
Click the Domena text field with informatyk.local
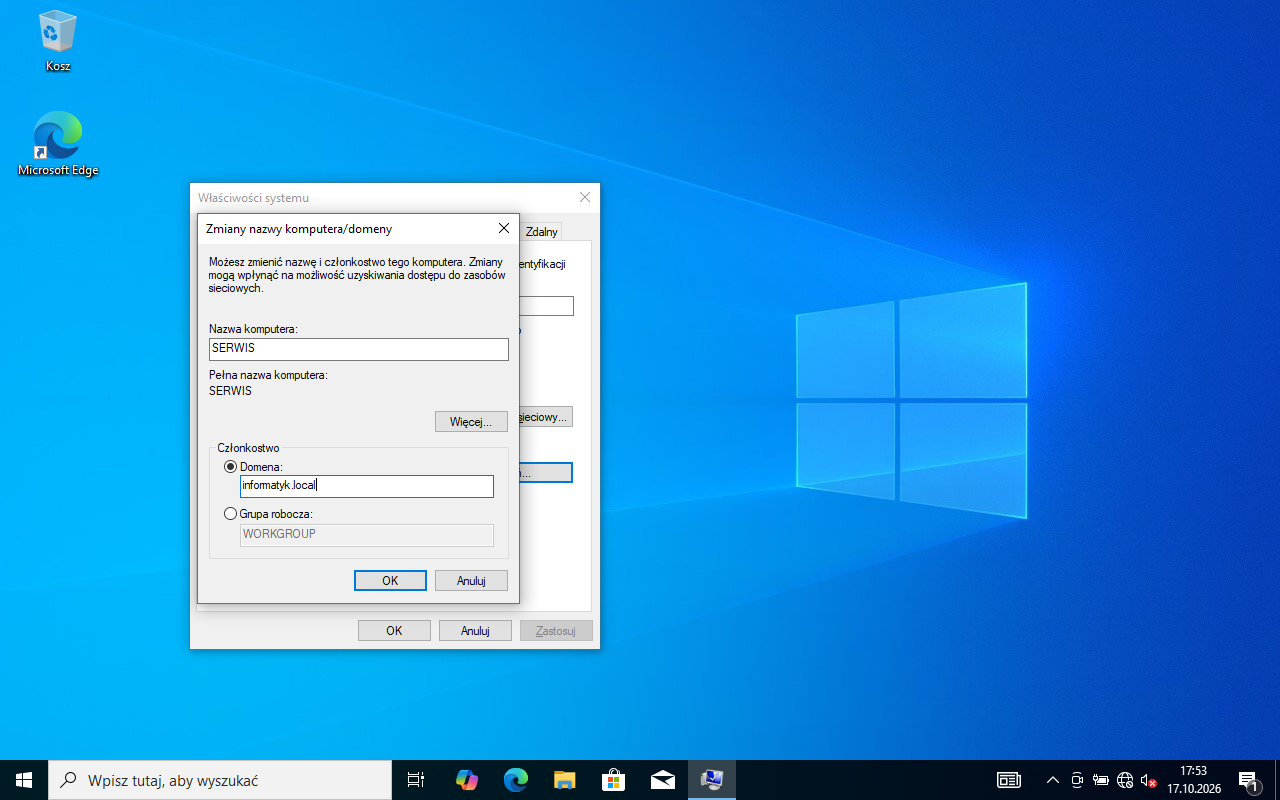click(367, 486)
